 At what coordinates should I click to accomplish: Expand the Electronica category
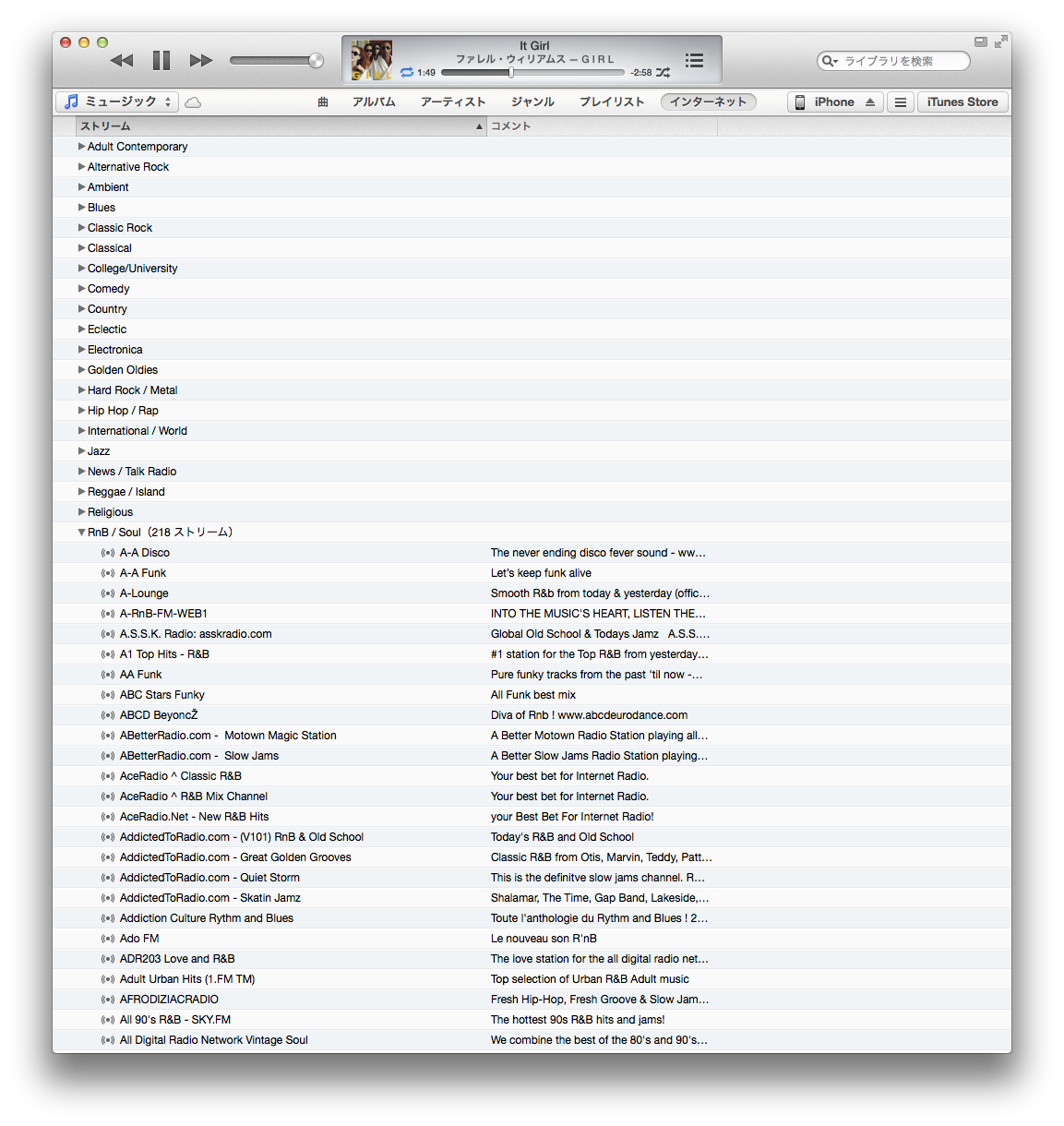click(x=82, y=349)
